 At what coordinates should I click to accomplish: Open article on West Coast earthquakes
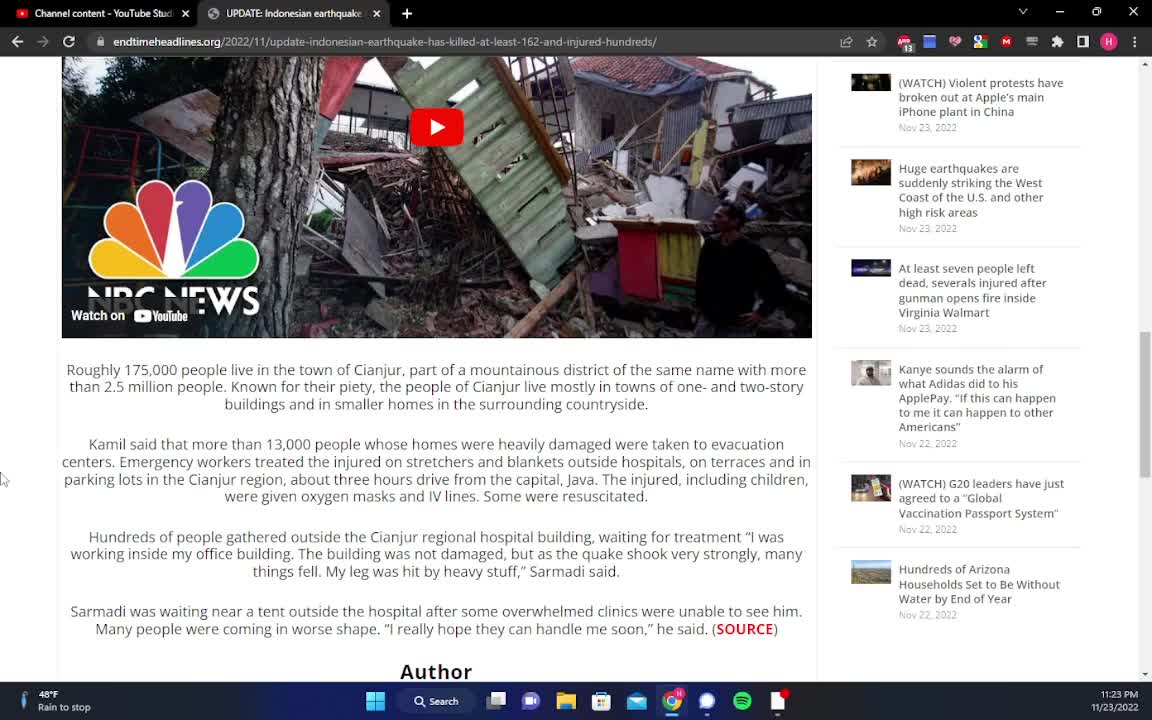click(x=971, y=190)
